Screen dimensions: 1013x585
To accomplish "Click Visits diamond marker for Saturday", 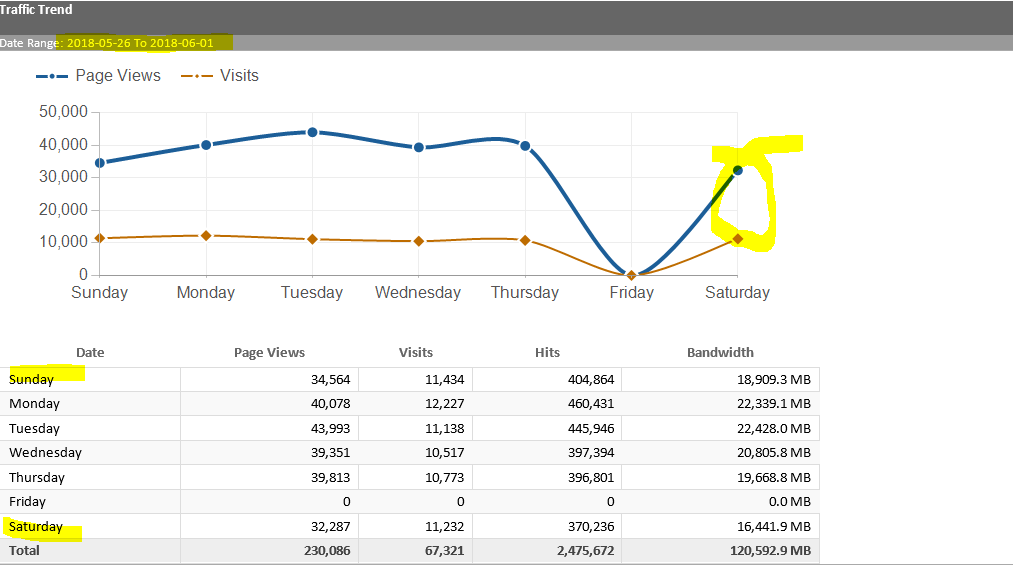I will pyautogui.click(x=737, y=239).
